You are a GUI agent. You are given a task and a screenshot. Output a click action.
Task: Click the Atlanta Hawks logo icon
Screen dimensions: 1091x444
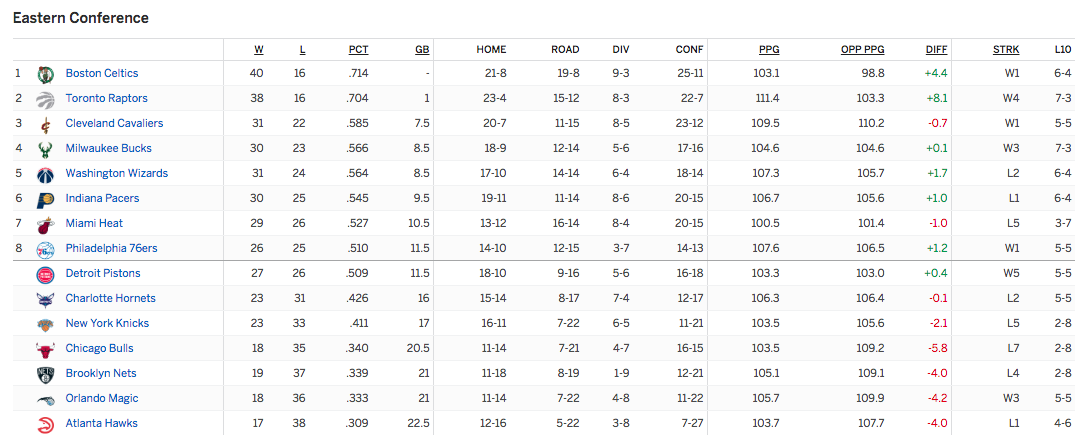coord(45,424)
